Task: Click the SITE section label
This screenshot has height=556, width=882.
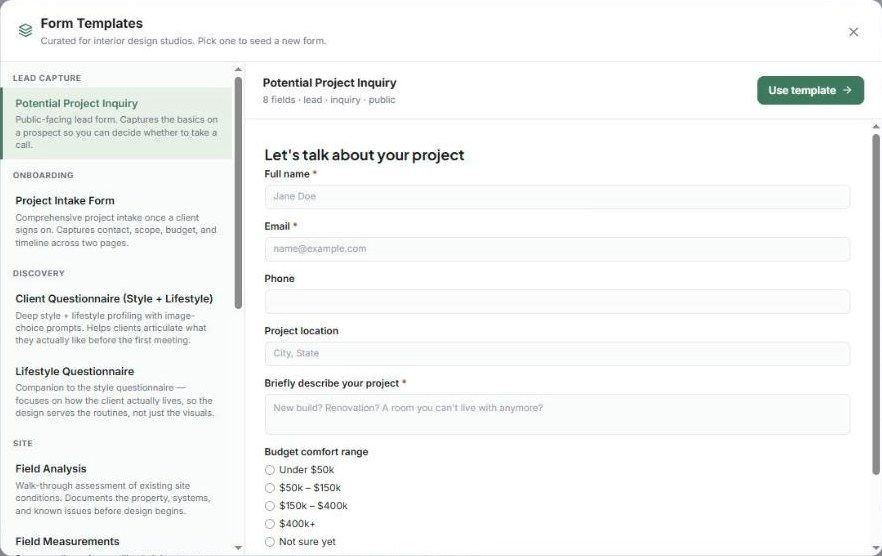Action: point(23,443)
